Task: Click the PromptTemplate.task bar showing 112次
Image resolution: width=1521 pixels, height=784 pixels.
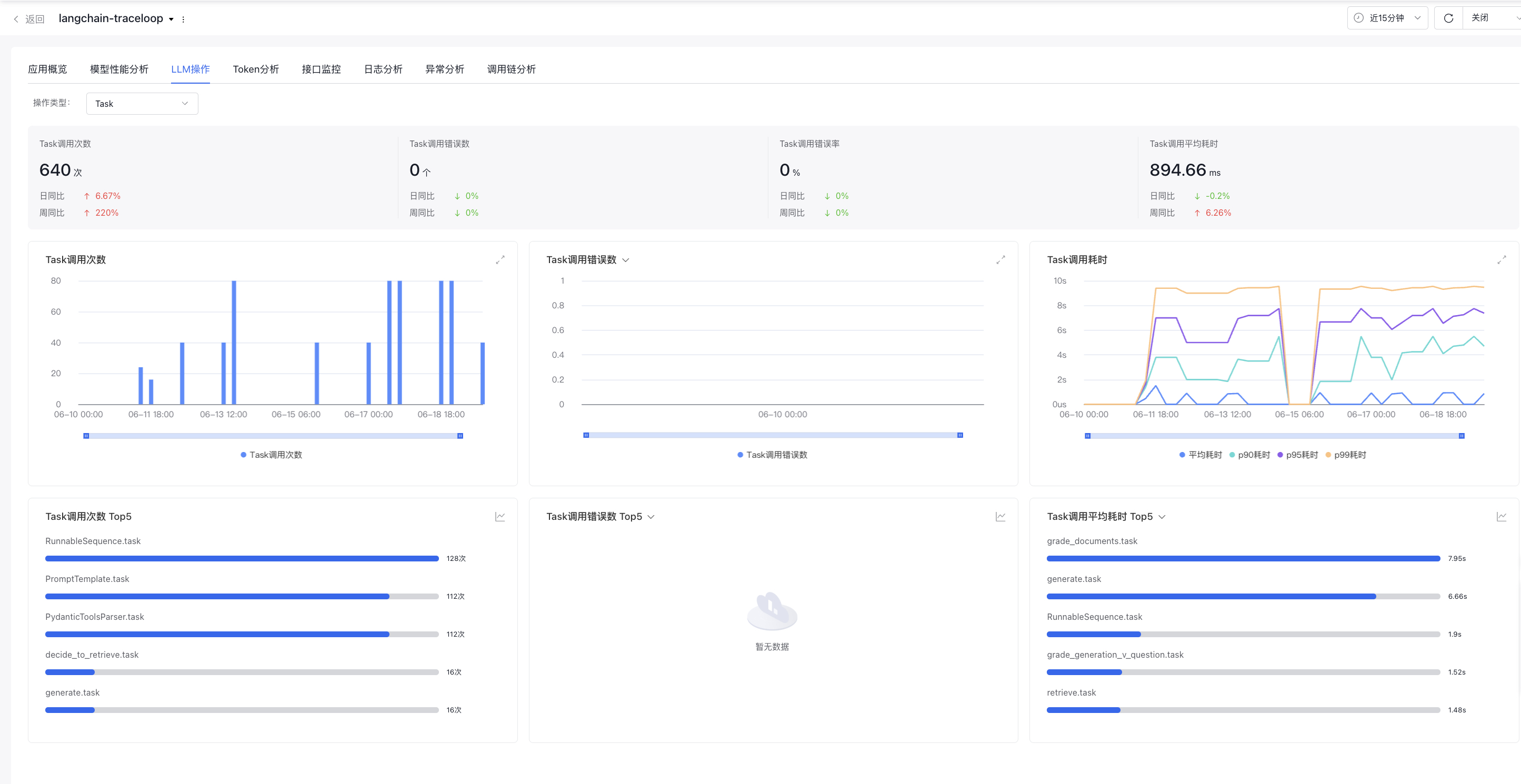Action: coord(242,596)
